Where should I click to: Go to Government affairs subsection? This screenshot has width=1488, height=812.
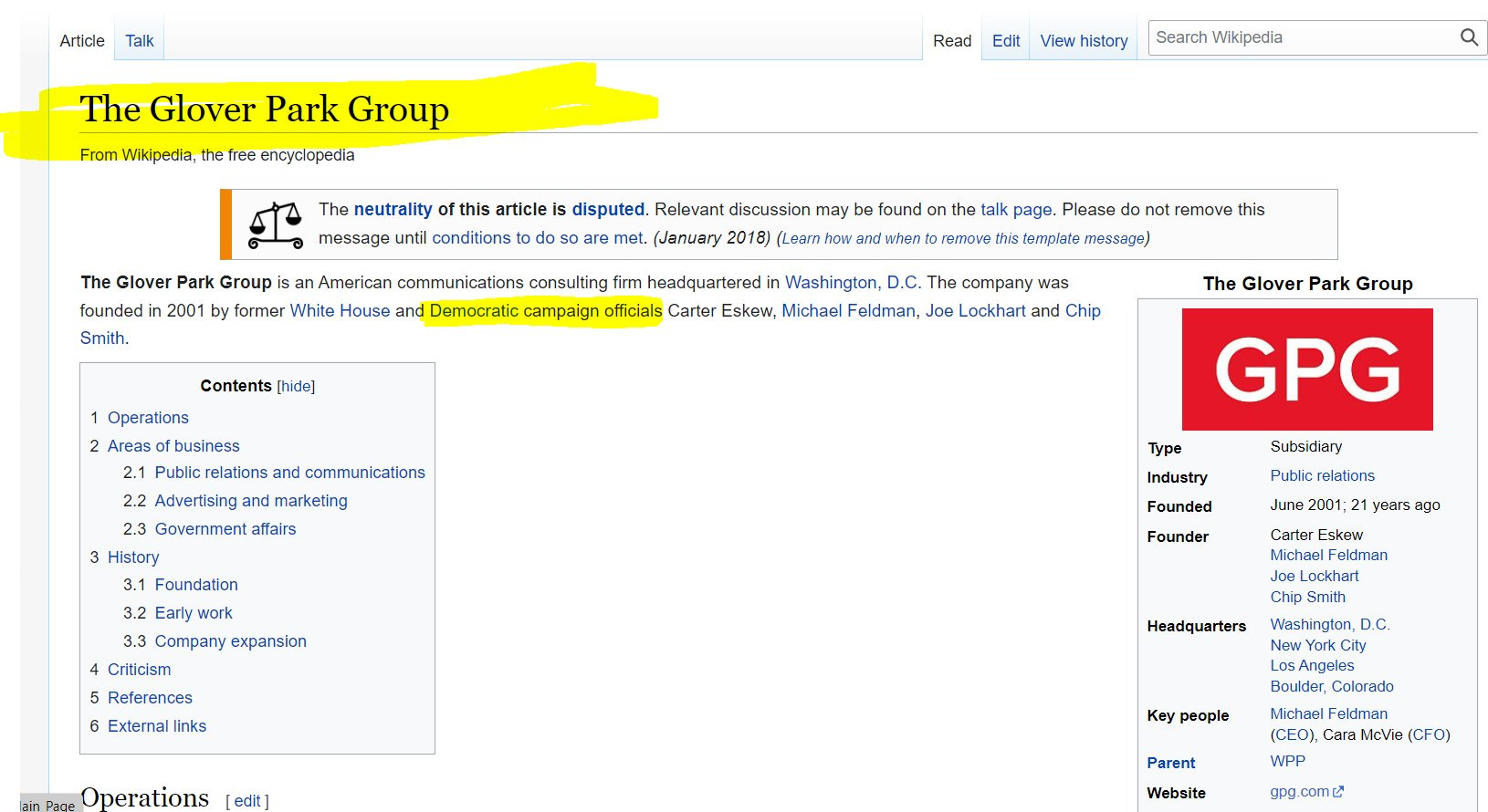(225, 529)
